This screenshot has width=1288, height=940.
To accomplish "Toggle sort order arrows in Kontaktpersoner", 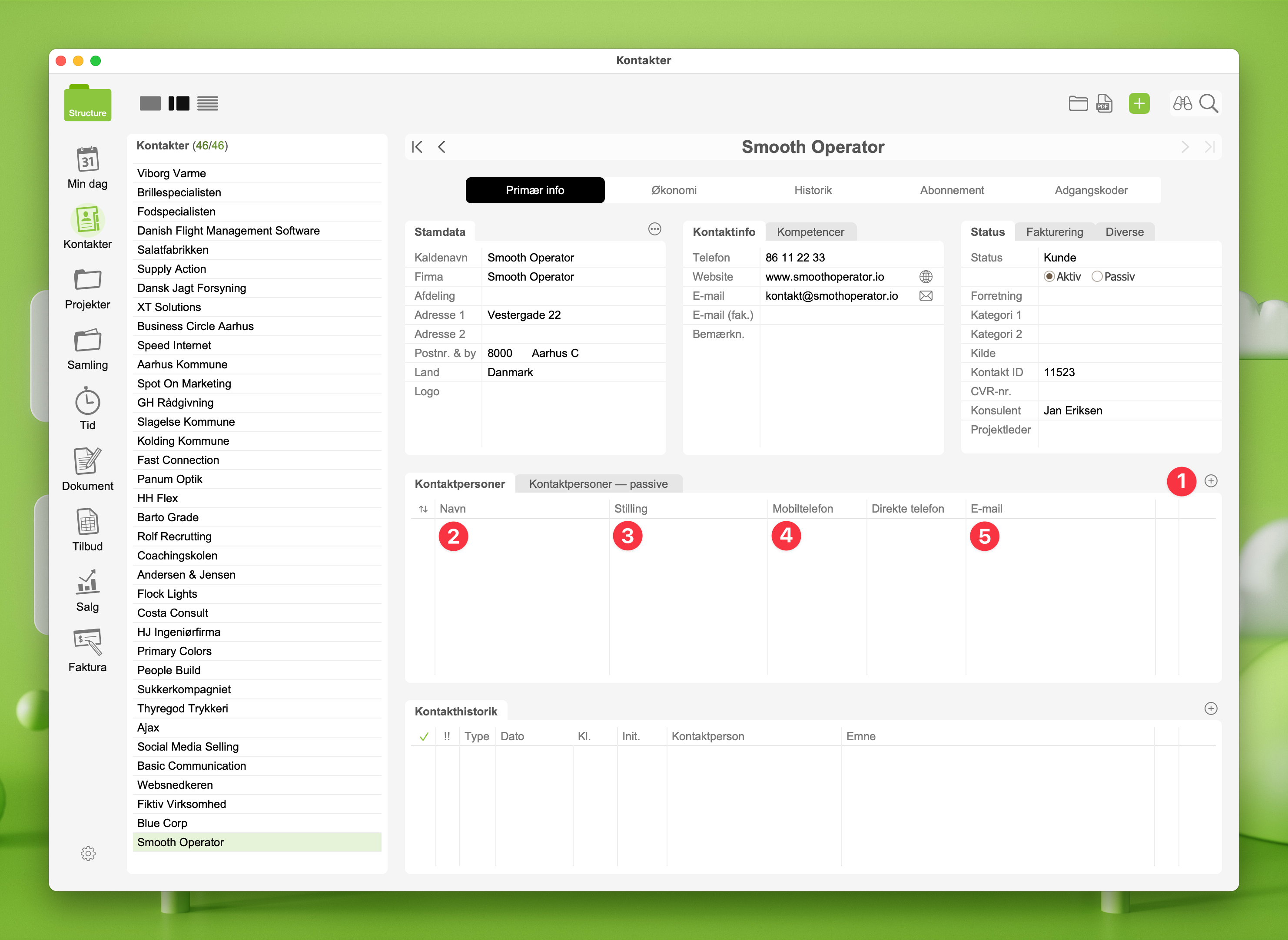I will (423, 509).
